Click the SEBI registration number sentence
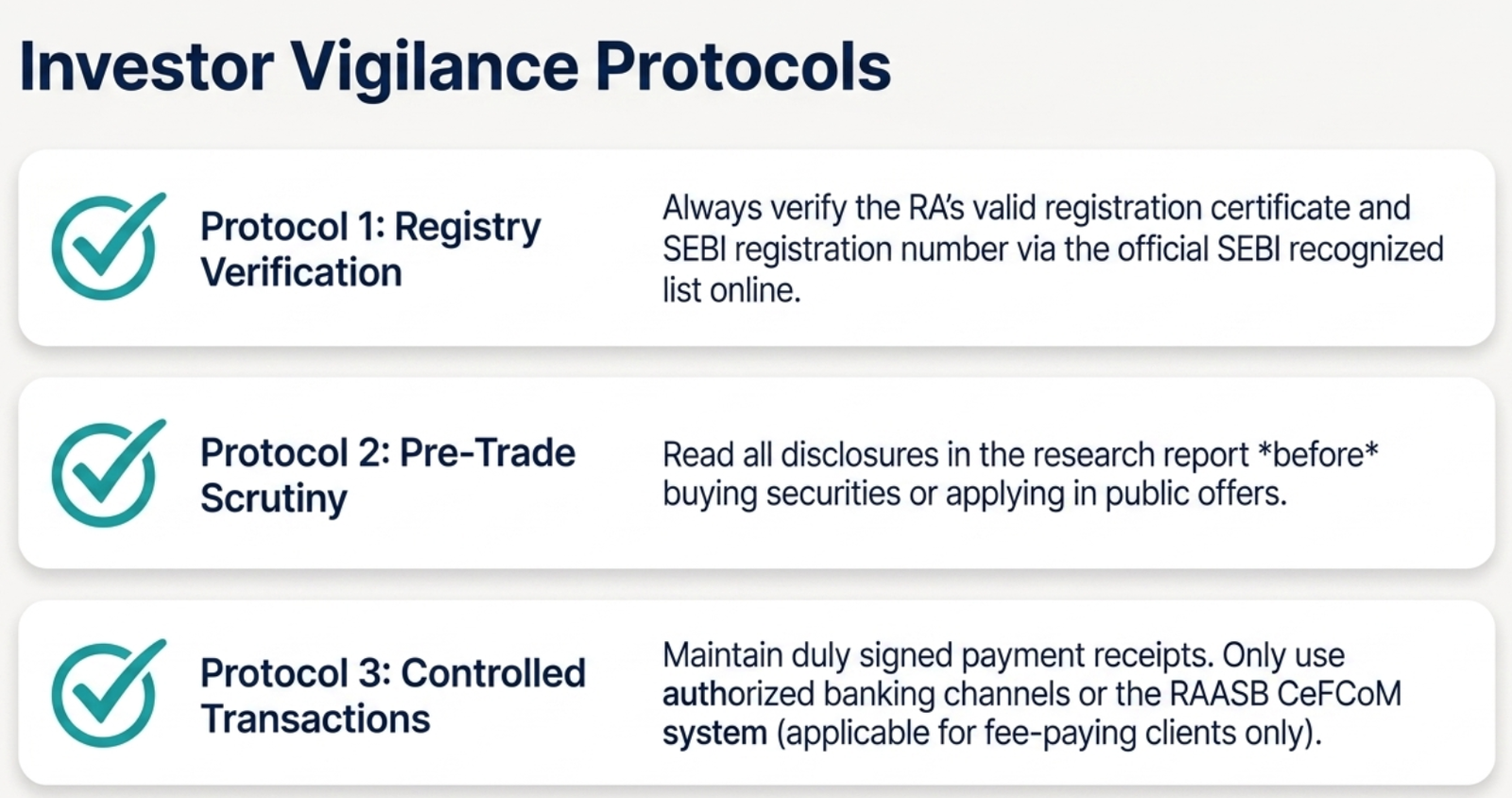Viewport: 1512px width, 798px height. coord(1053,250)
